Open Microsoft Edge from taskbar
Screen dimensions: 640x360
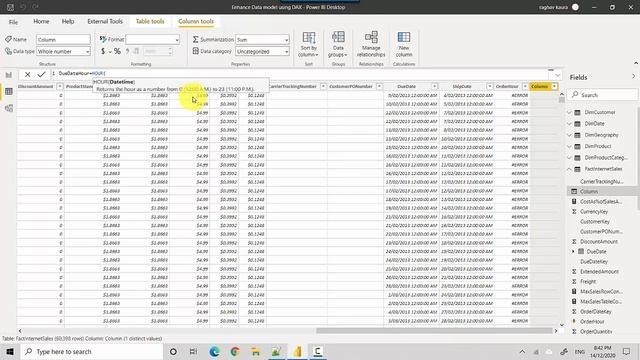tap(215, 351)
